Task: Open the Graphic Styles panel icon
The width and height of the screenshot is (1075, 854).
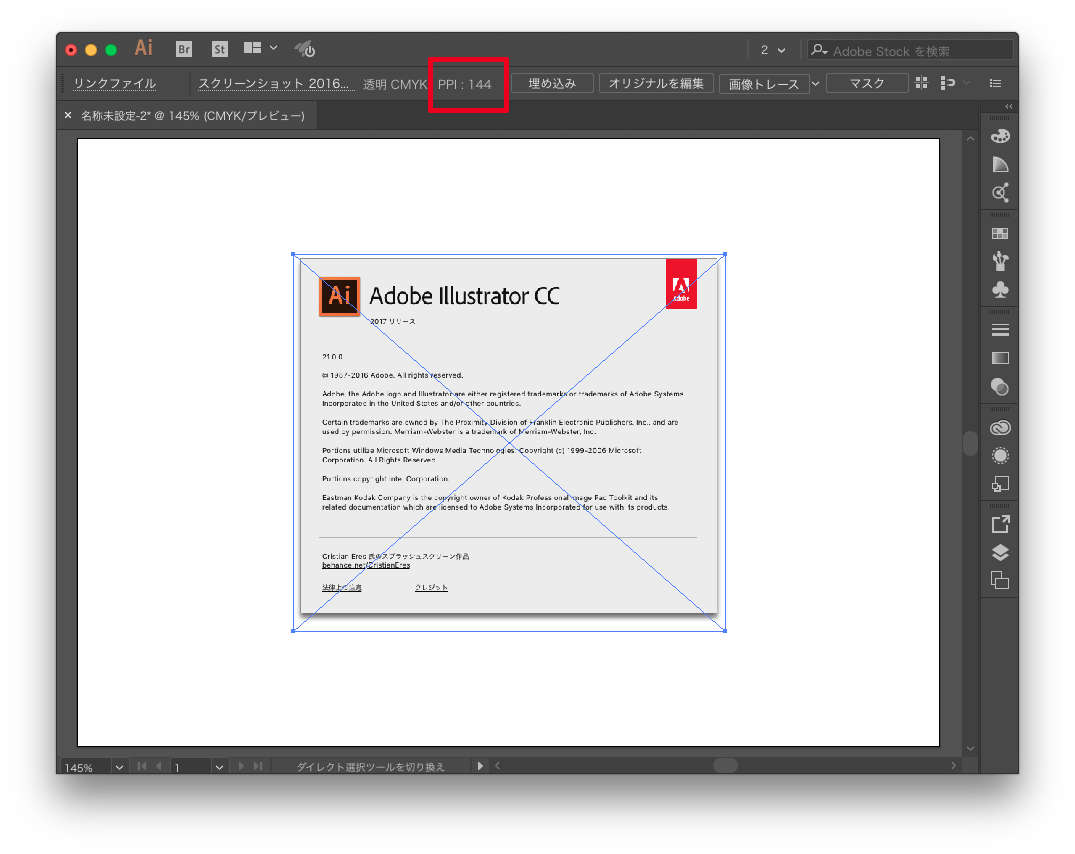Action: pyautogui.click(x=1000, y=485)
